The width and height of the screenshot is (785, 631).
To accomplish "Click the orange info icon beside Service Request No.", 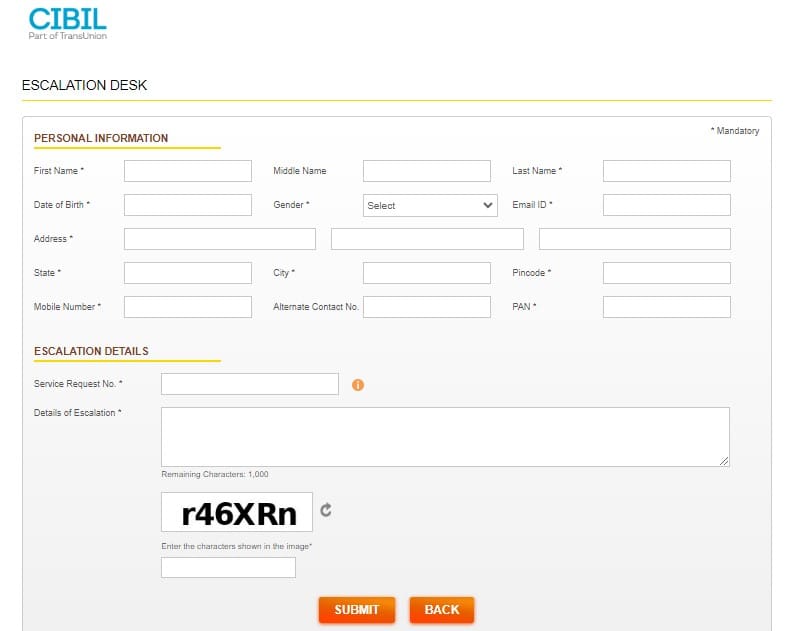I will click(x=357, y=385).
